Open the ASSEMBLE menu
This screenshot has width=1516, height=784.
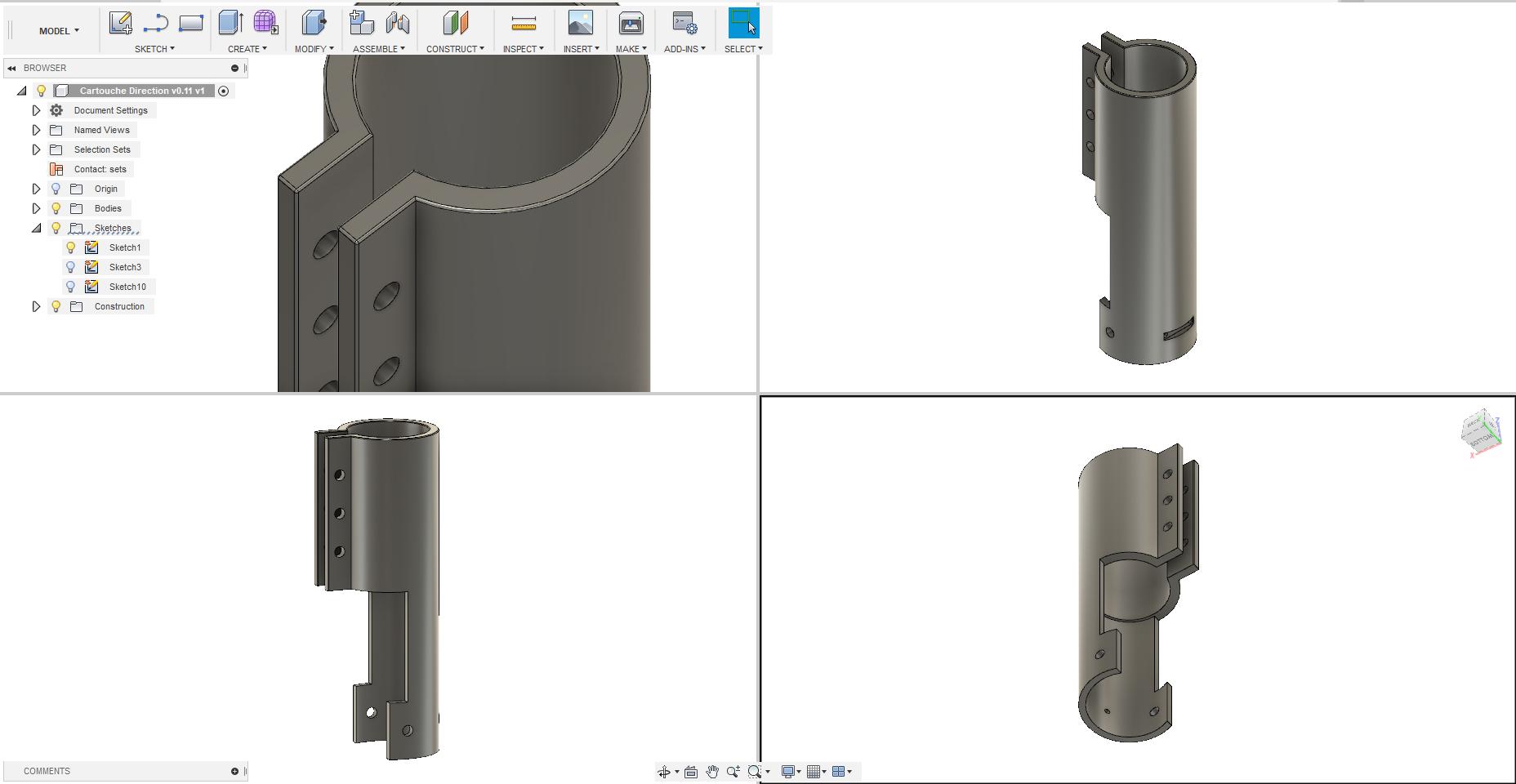pyautogui.click(x=378, y=49)
